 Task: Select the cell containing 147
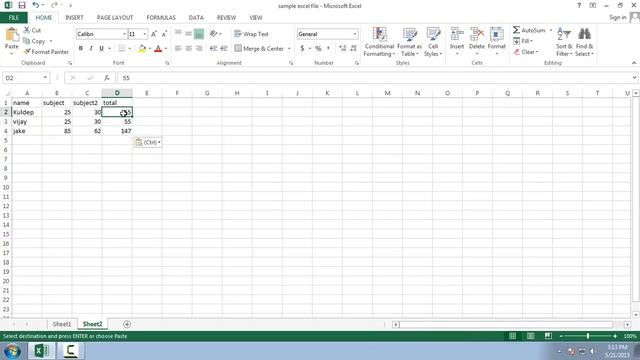pos(117,131)
